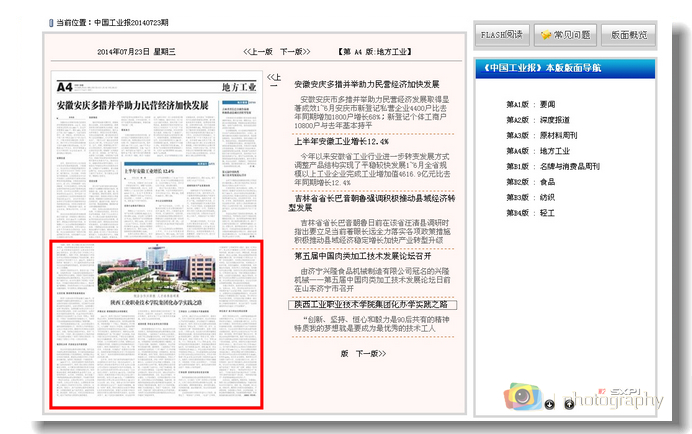Screen dimensions: 692x434
Task: Jump to 第B2版 食品 page
Action: pos(531,182)
